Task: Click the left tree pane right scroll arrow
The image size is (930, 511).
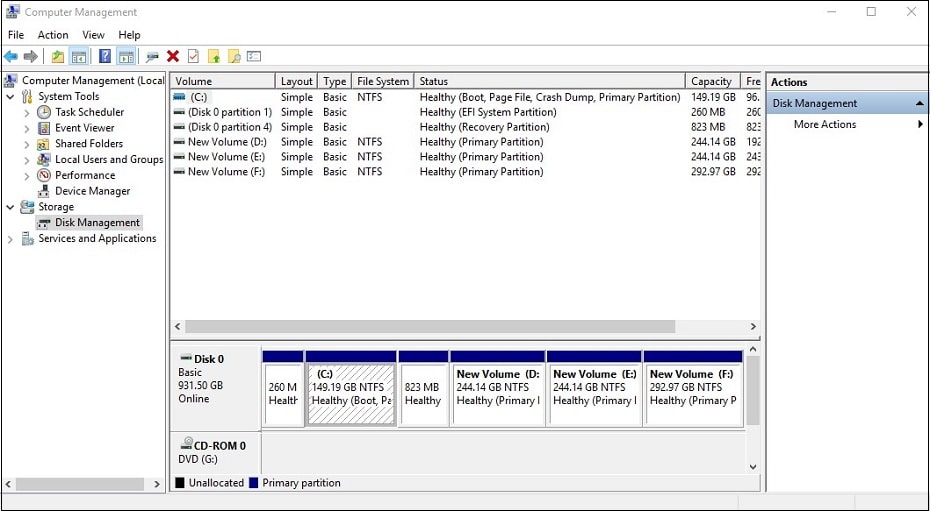Action: pyautogui.click(x=157, y=484)
